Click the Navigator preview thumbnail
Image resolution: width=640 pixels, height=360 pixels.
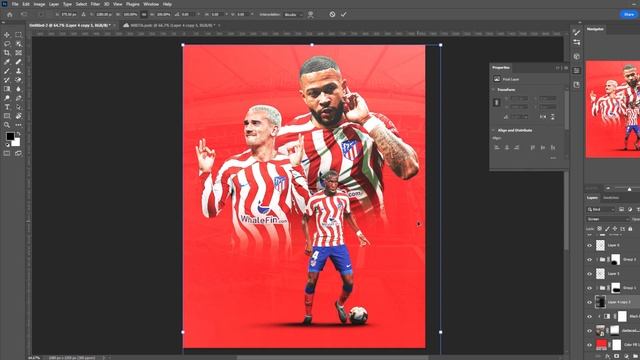click(x=613, y=109)
